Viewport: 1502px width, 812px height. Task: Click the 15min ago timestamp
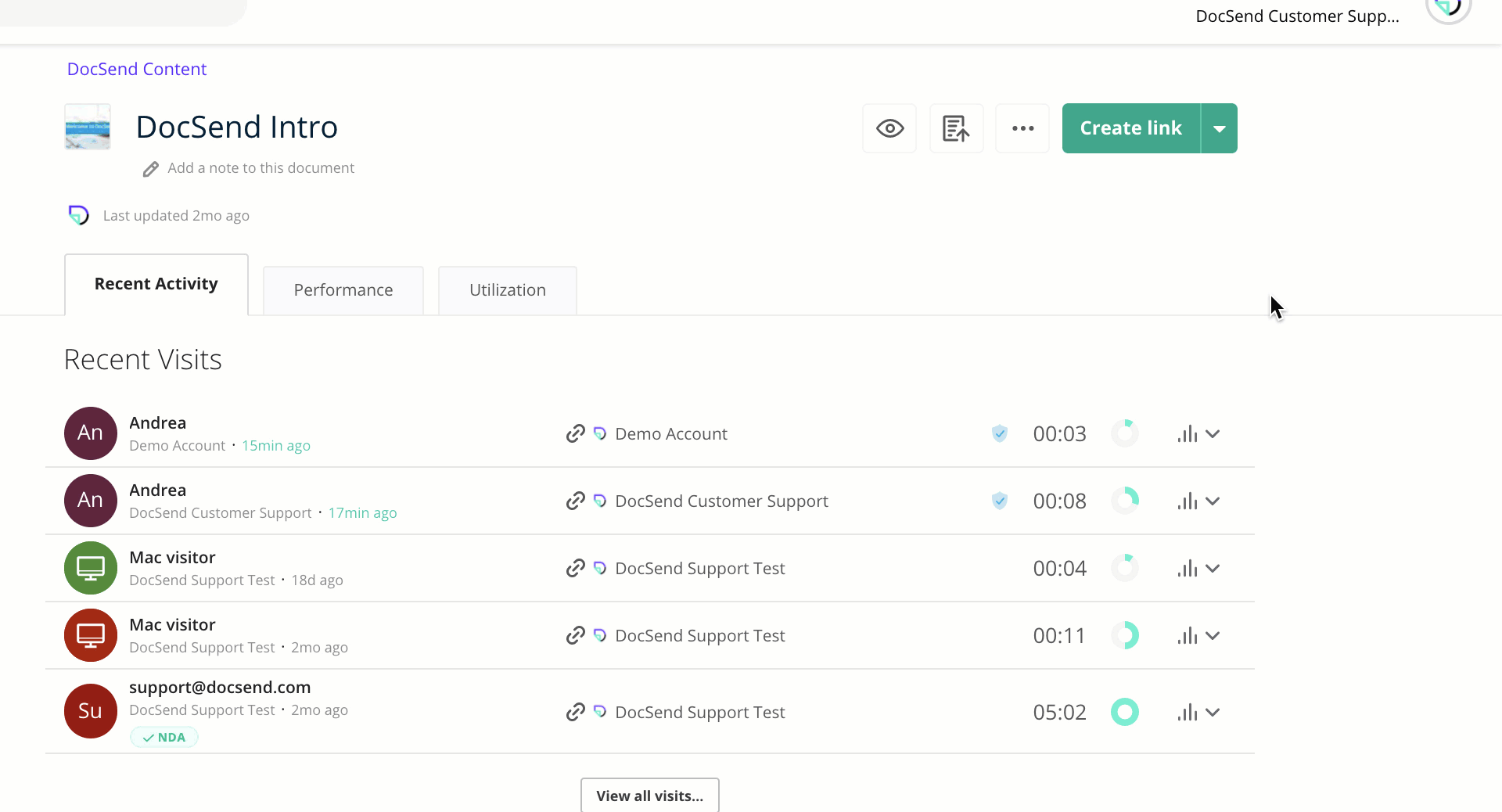click(x=276, y=446)
